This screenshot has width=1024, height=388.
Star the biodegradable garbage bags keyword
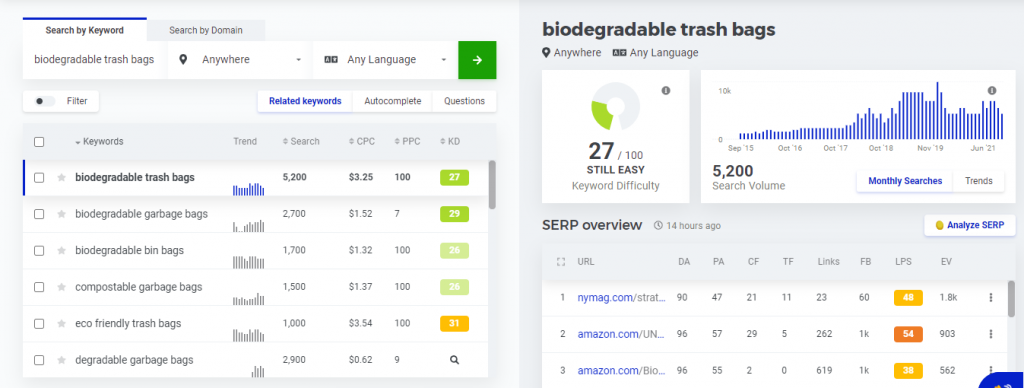pyautogui.click(x=61, y=214)
